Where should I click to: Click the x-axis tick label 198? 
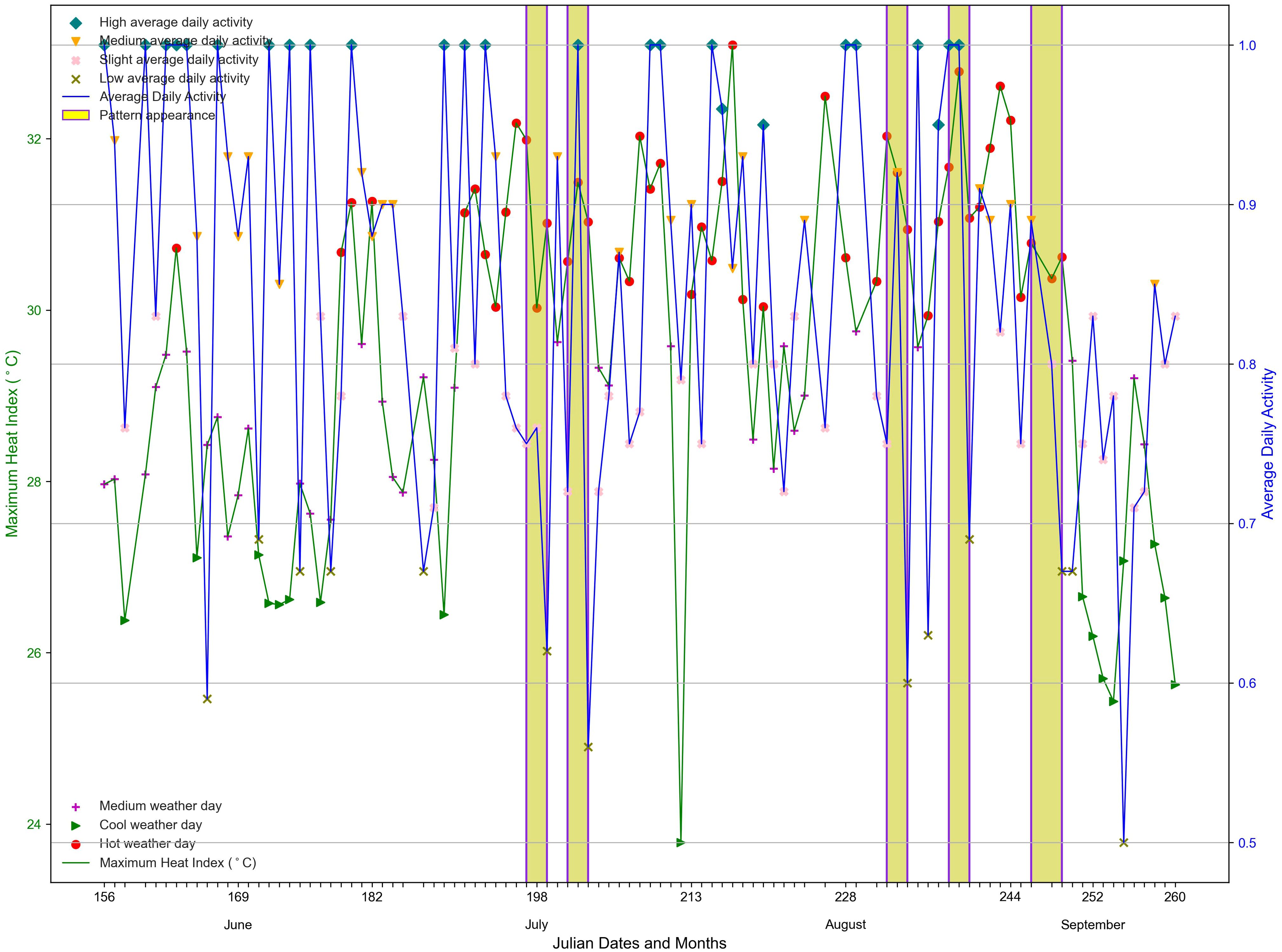coord(537,897)
